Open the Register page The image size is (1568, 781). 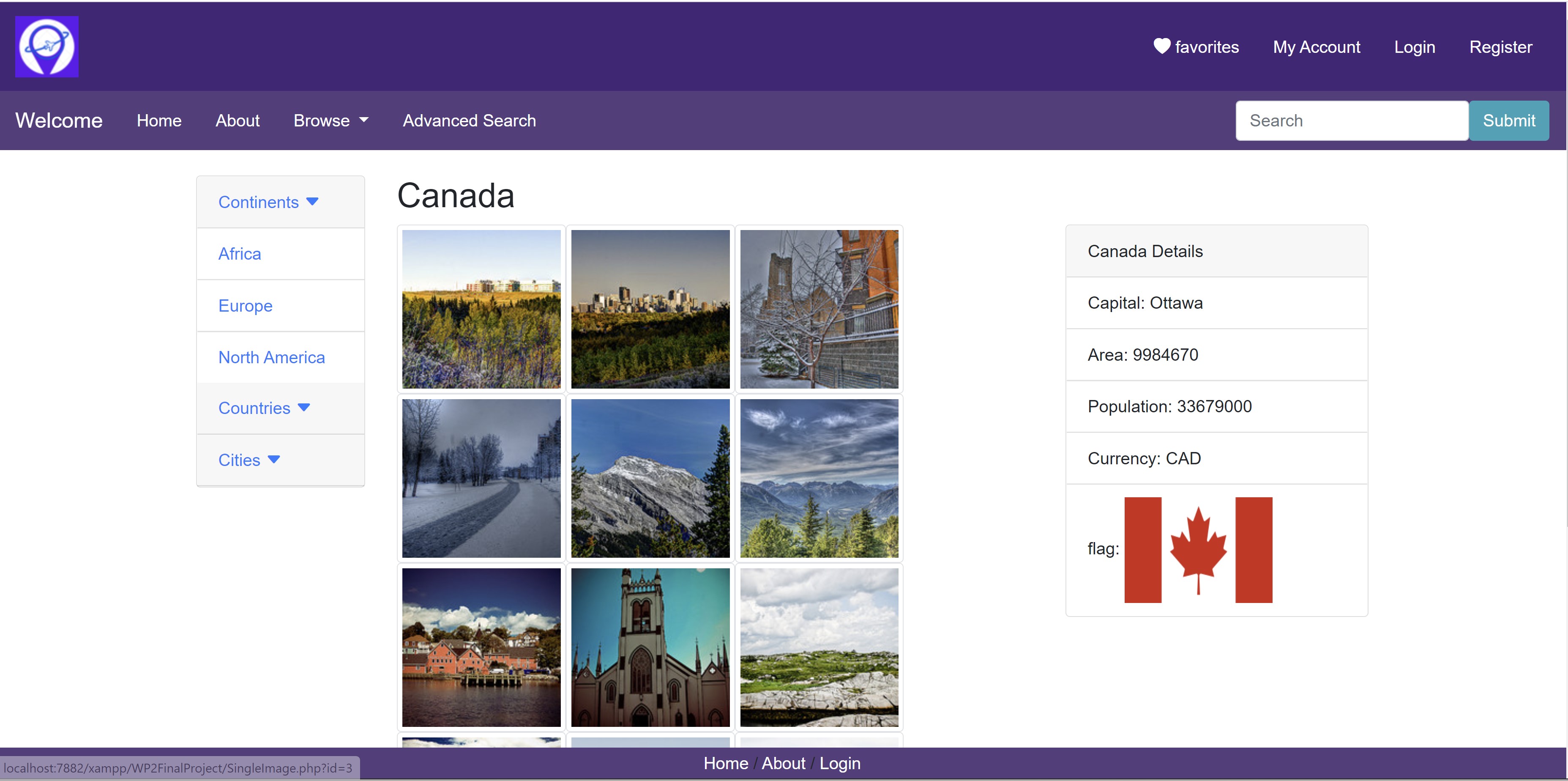[1500, 47]
